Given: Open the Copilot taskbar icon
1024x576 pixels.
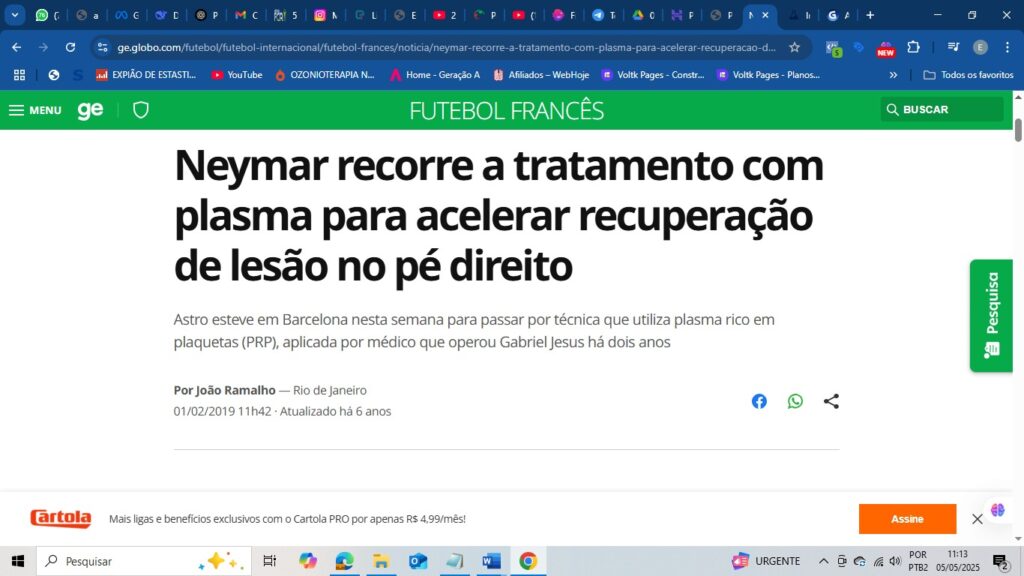Looking at the screenshot, I should click(x=308, y=561).
